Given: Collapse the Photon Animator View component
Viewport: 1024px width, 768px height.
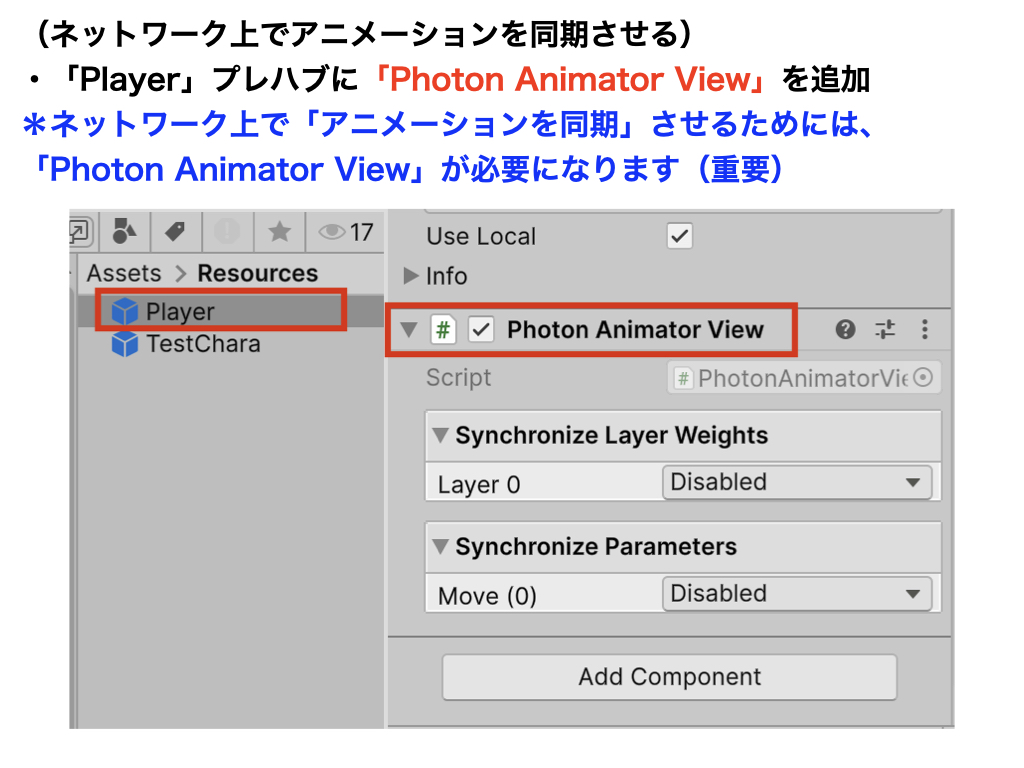Looking at the screenshot, I should click(409, 329).
